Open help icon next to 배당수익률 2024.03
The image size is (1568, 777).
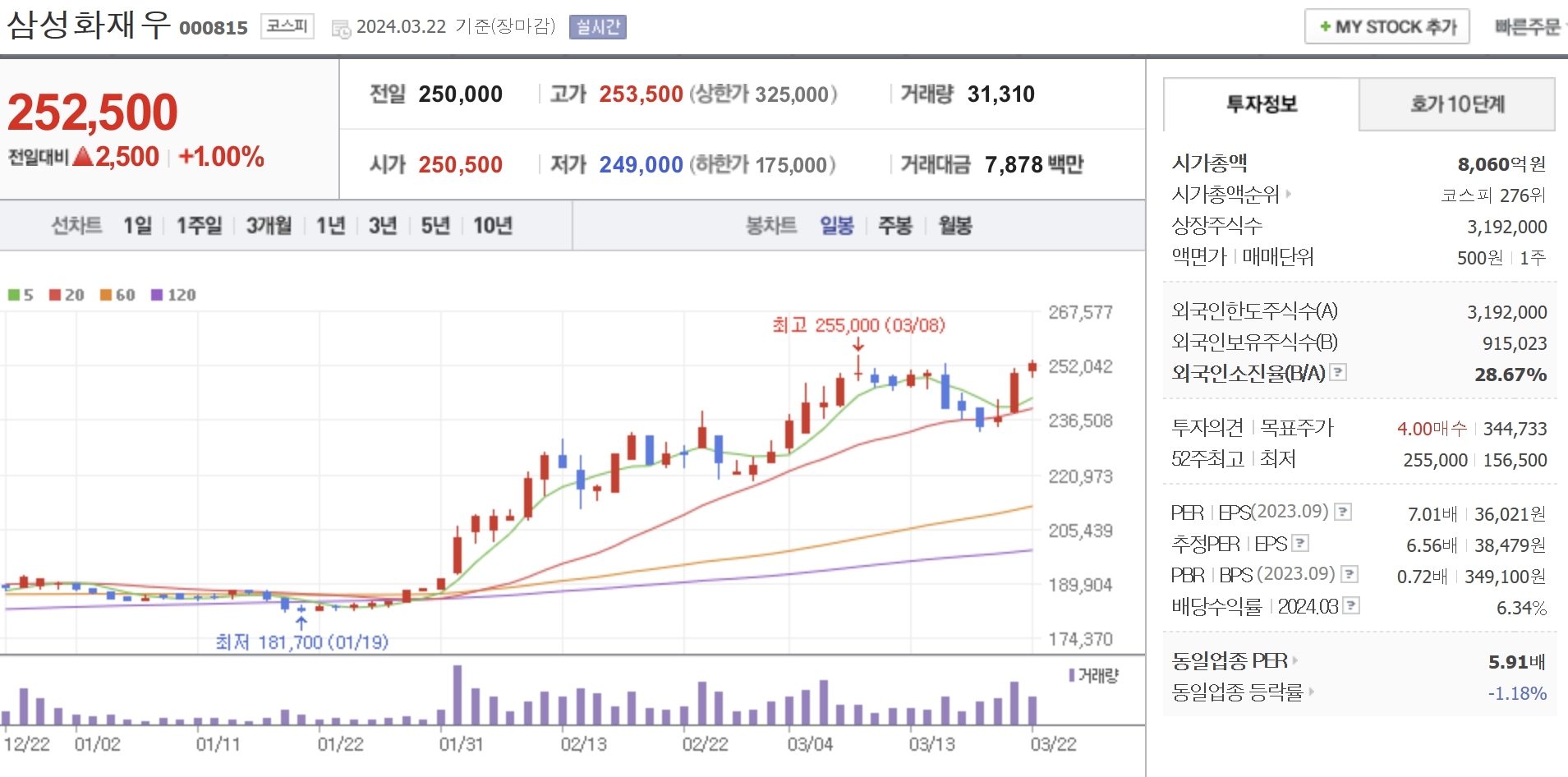coord(1351,605)
